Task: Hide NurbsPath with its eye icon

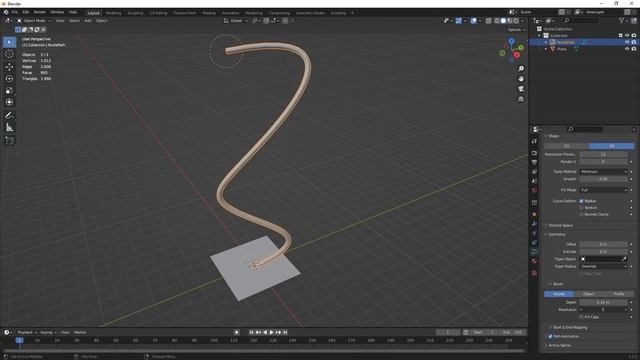Action: 627,42
